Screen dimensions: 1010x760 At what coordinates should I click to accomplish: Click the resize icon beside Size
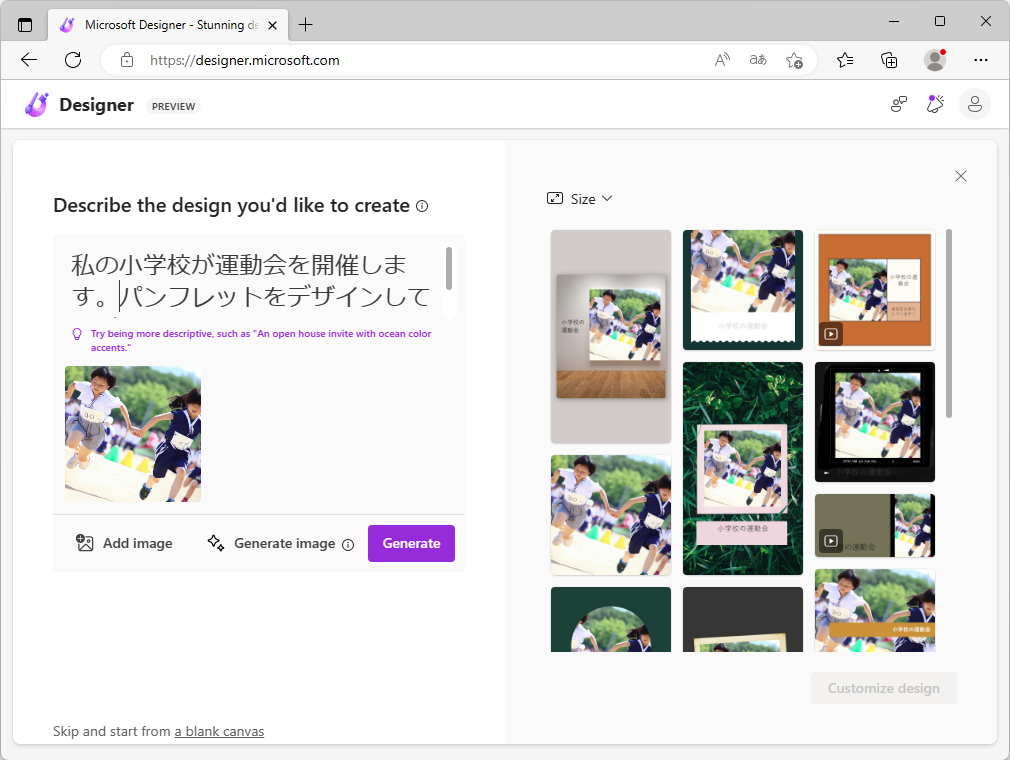(x=556, y=198)
